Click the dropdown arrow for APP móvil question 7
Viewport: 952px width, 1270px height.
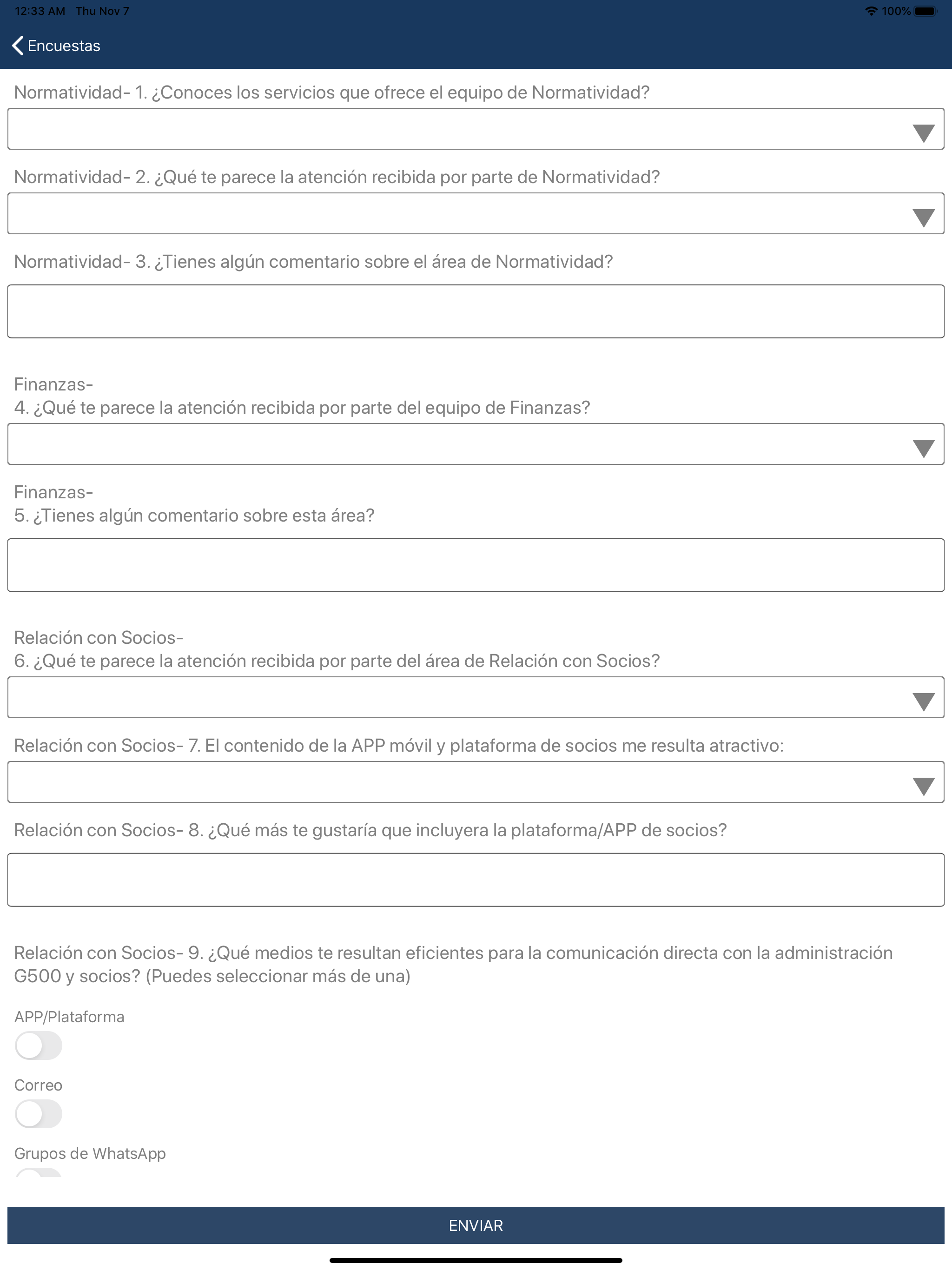[923, 786]
